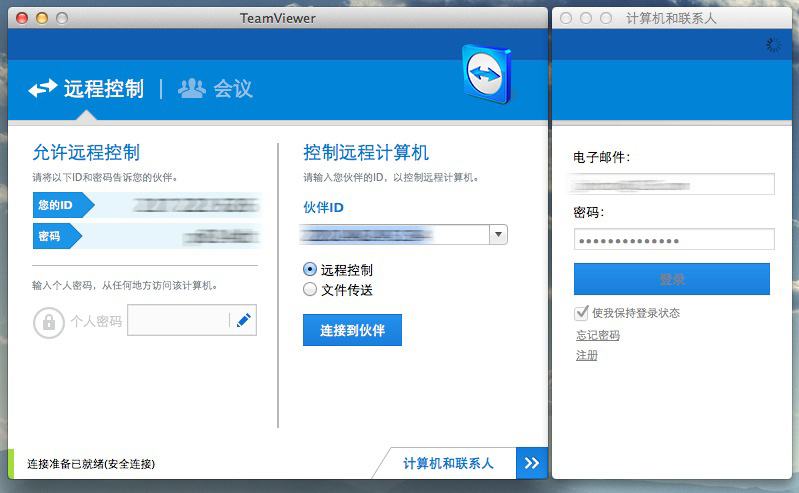Image resolution: width=799 pixels, height=493 pixels.
Task: Select the 远程控制 radio button
Action: (310, 269)
